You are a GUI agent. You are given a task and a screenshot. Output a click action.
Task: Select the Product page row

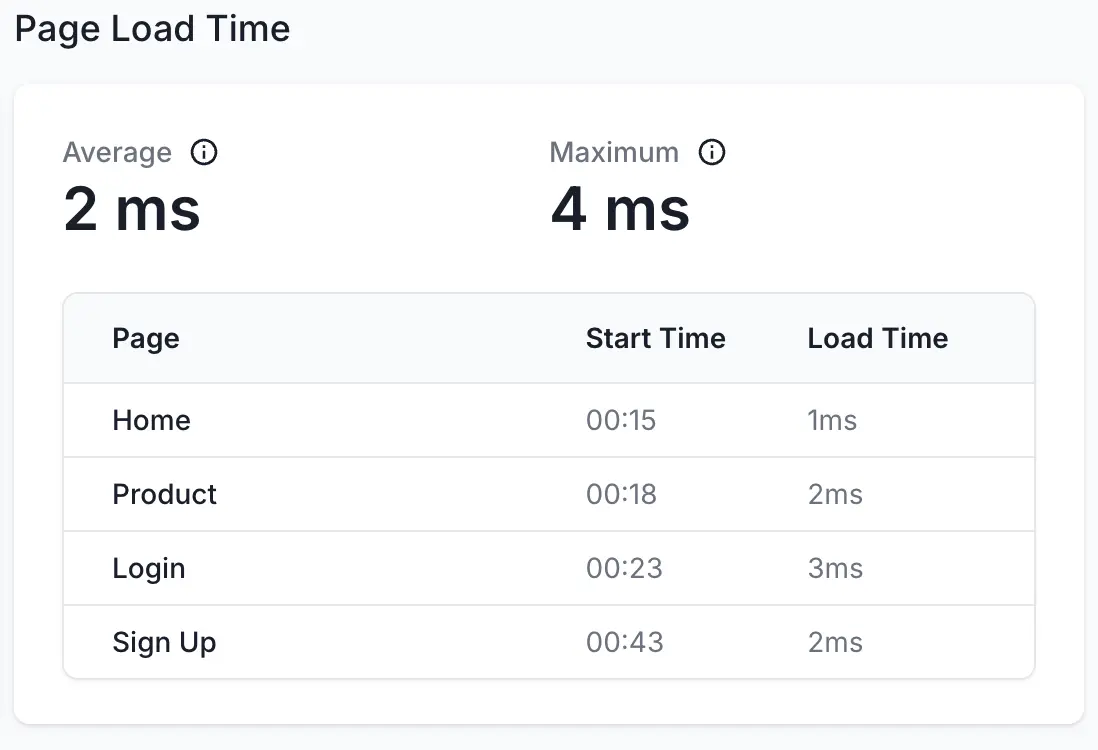[x=549, y=494]
